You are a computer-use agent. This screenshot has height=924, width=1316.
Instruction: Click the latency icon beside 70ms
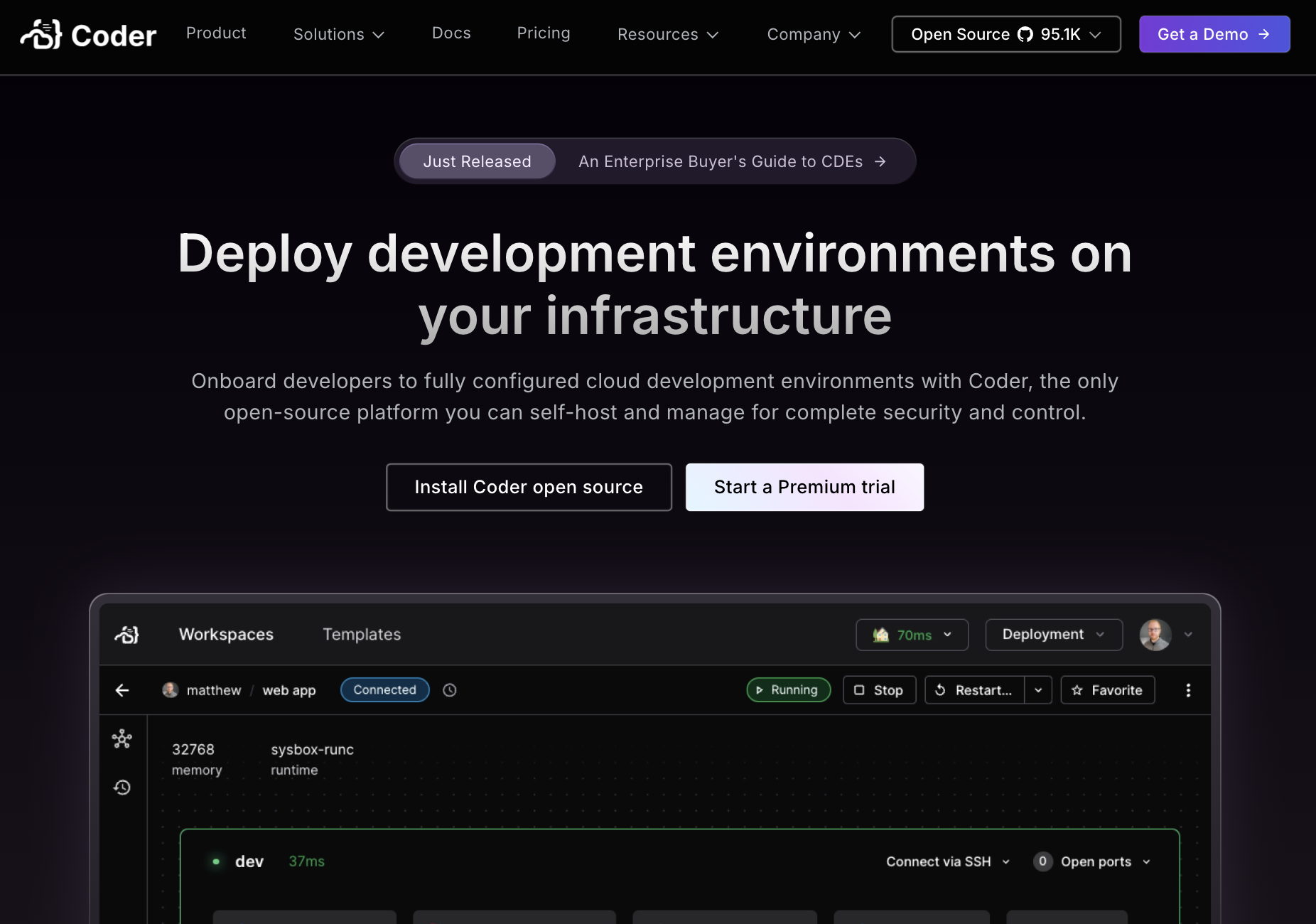881,635
